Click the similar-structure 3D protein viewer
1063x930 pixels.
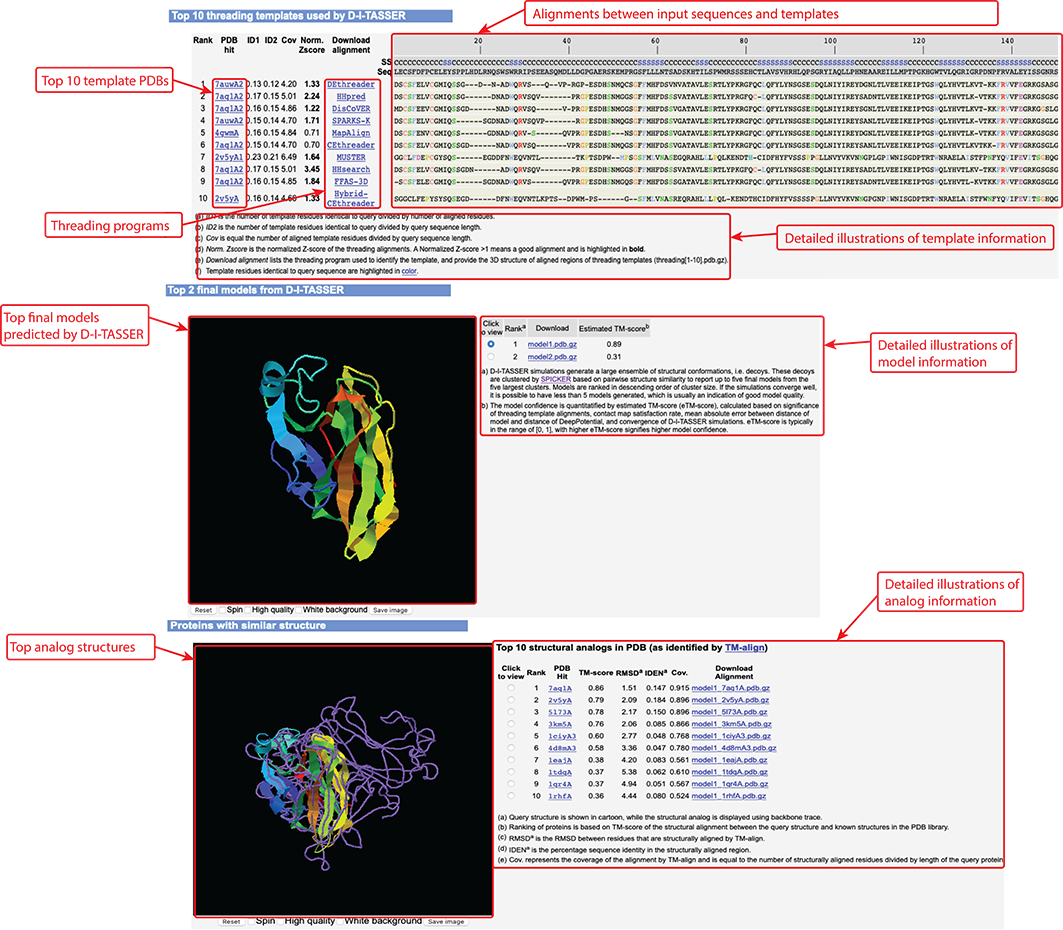[344, 780]
